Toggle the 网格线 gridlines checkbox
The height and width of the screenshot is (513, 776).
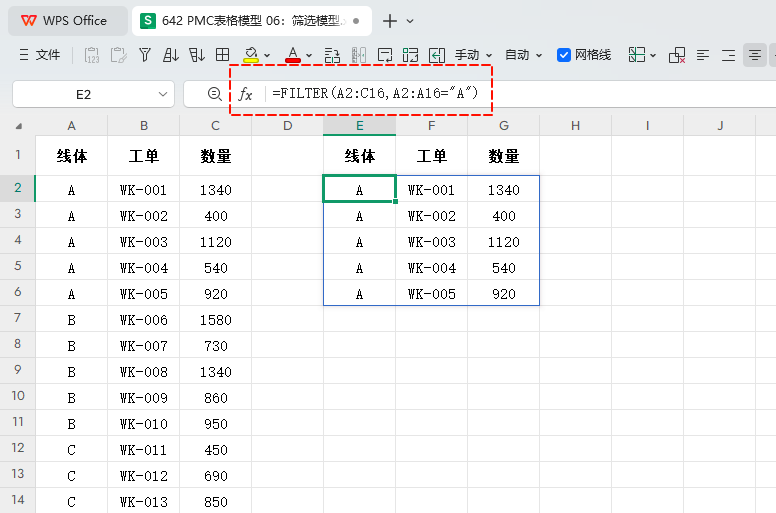pos(564,55)
